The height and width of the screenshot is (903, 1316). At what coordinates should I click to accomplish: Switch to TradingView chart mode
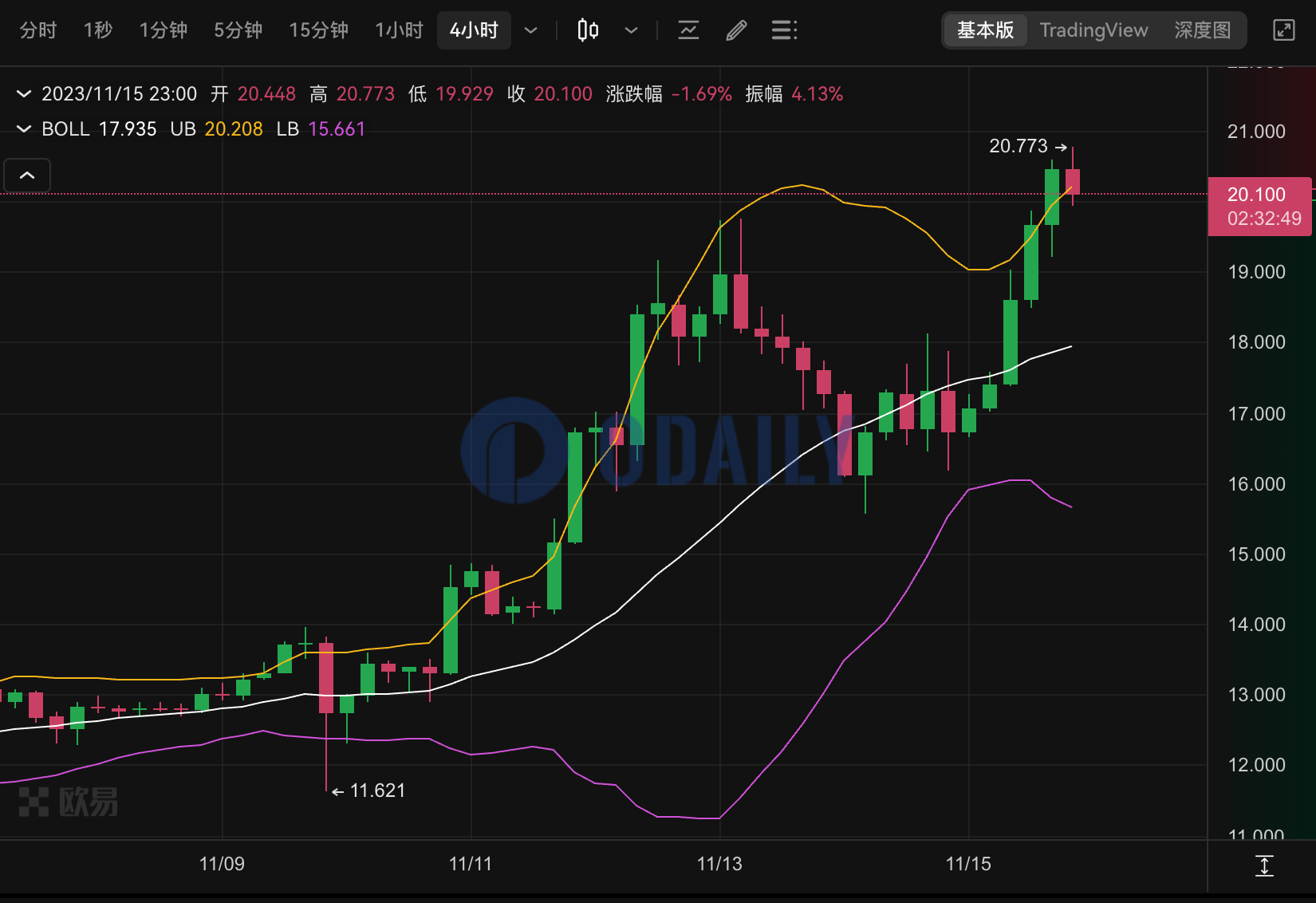[1093, 30]
